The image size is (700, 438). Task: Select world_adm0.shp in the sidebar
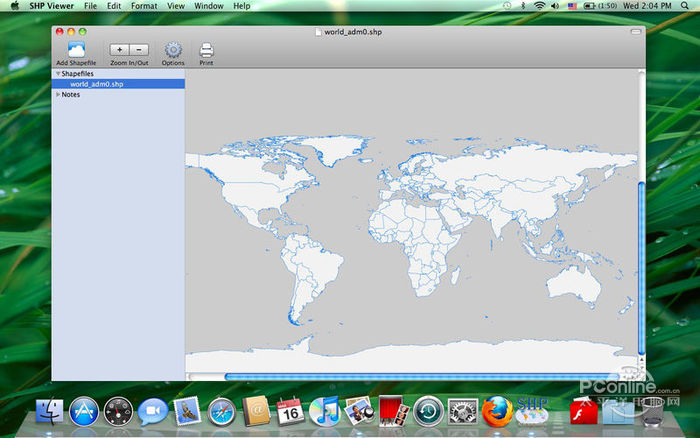97,84
